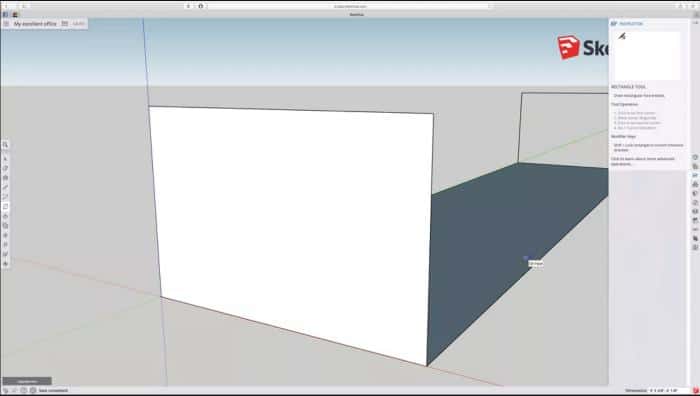
Task: Select the Orbit tool at toolbar bottom
Action: point(5,264)
